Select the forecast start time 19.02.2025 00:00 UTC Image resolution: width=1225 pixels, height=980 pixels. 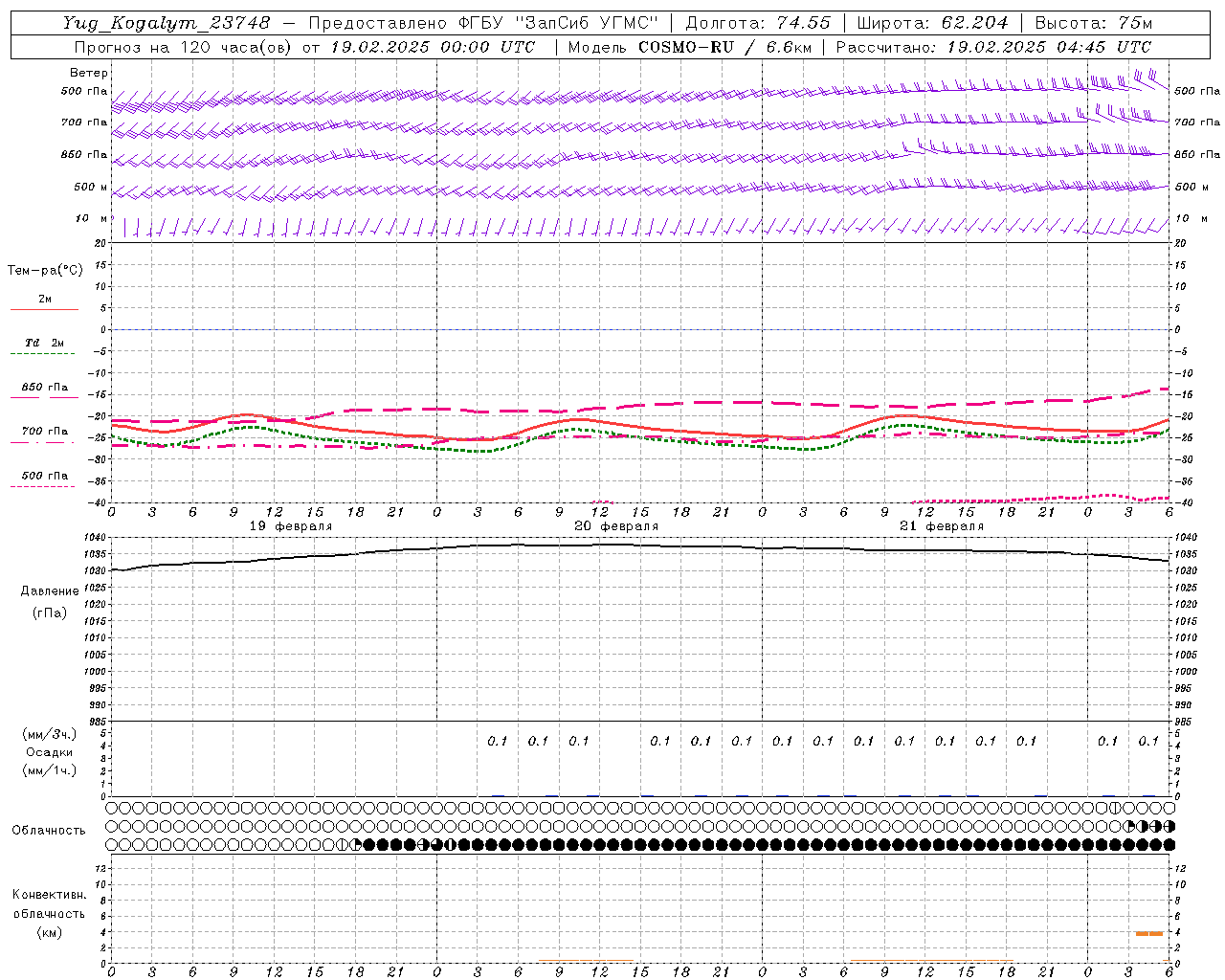click(x=433, y=47)
